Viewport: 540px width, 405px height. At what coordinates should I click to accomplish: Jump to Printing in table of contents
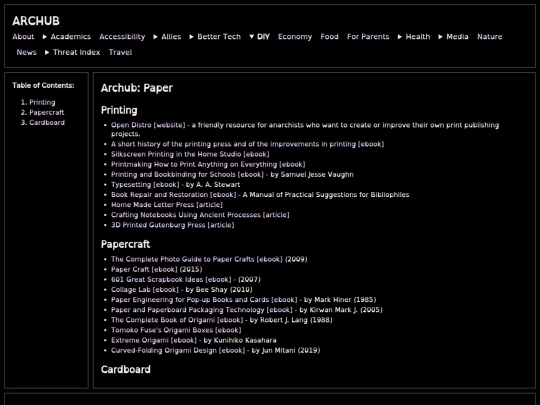pyautogui.click(x=42, y=102)
